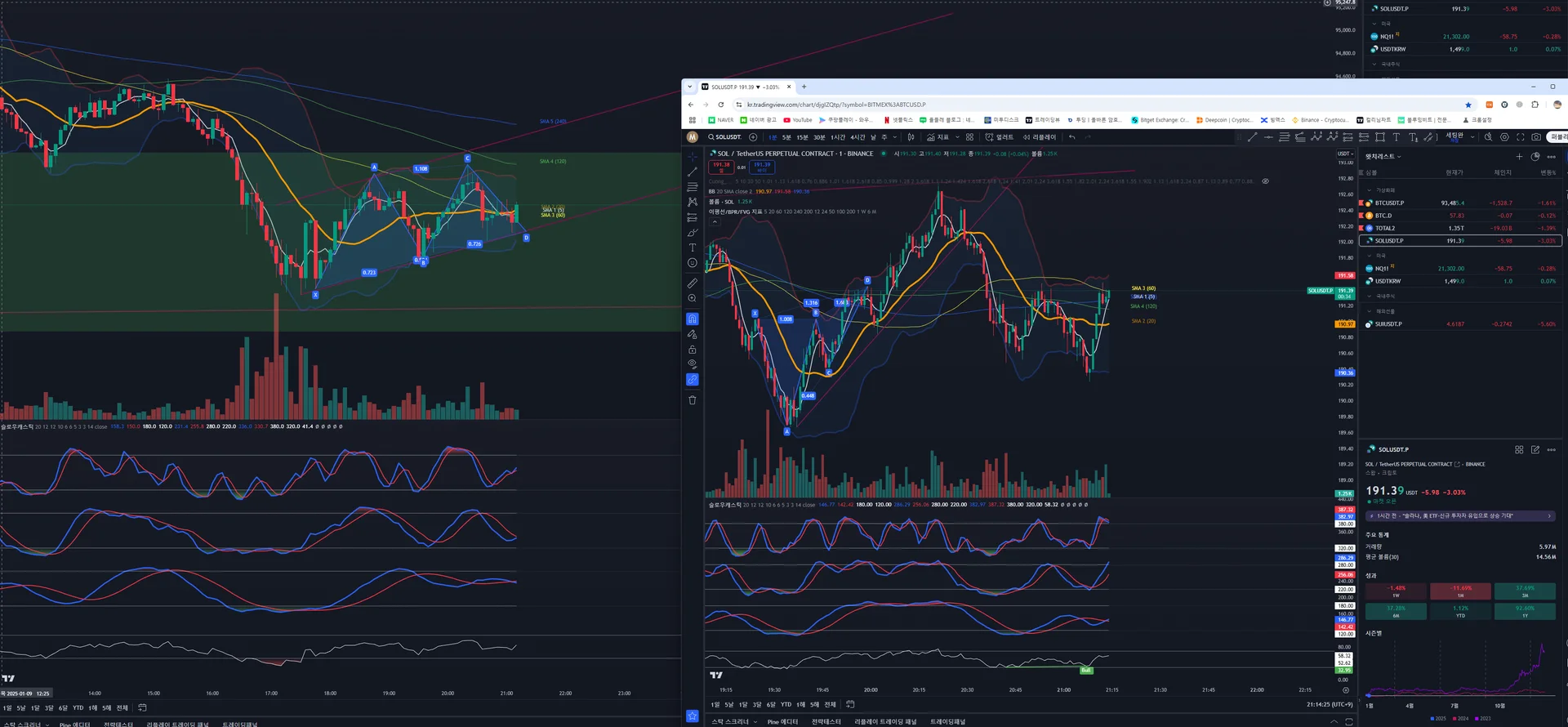Click the trash icon to remove drawings
This screenshot has width=1568, height=727.
point(693,400)
